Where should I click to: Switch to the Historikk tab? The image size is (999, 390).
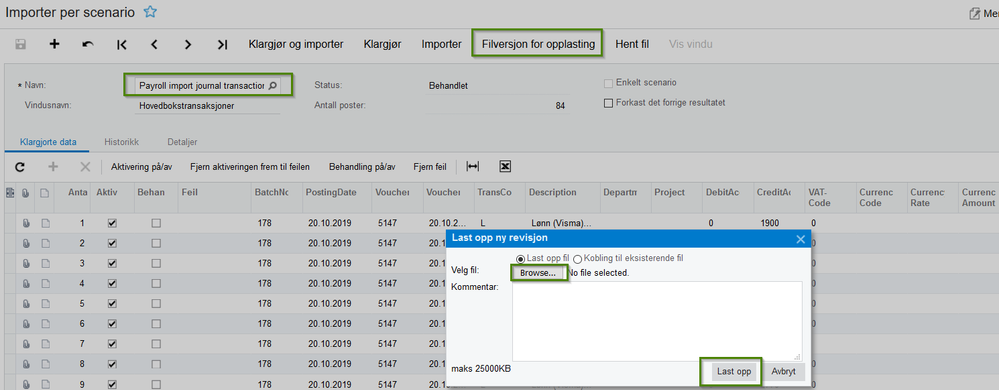[x=122, y=142]
